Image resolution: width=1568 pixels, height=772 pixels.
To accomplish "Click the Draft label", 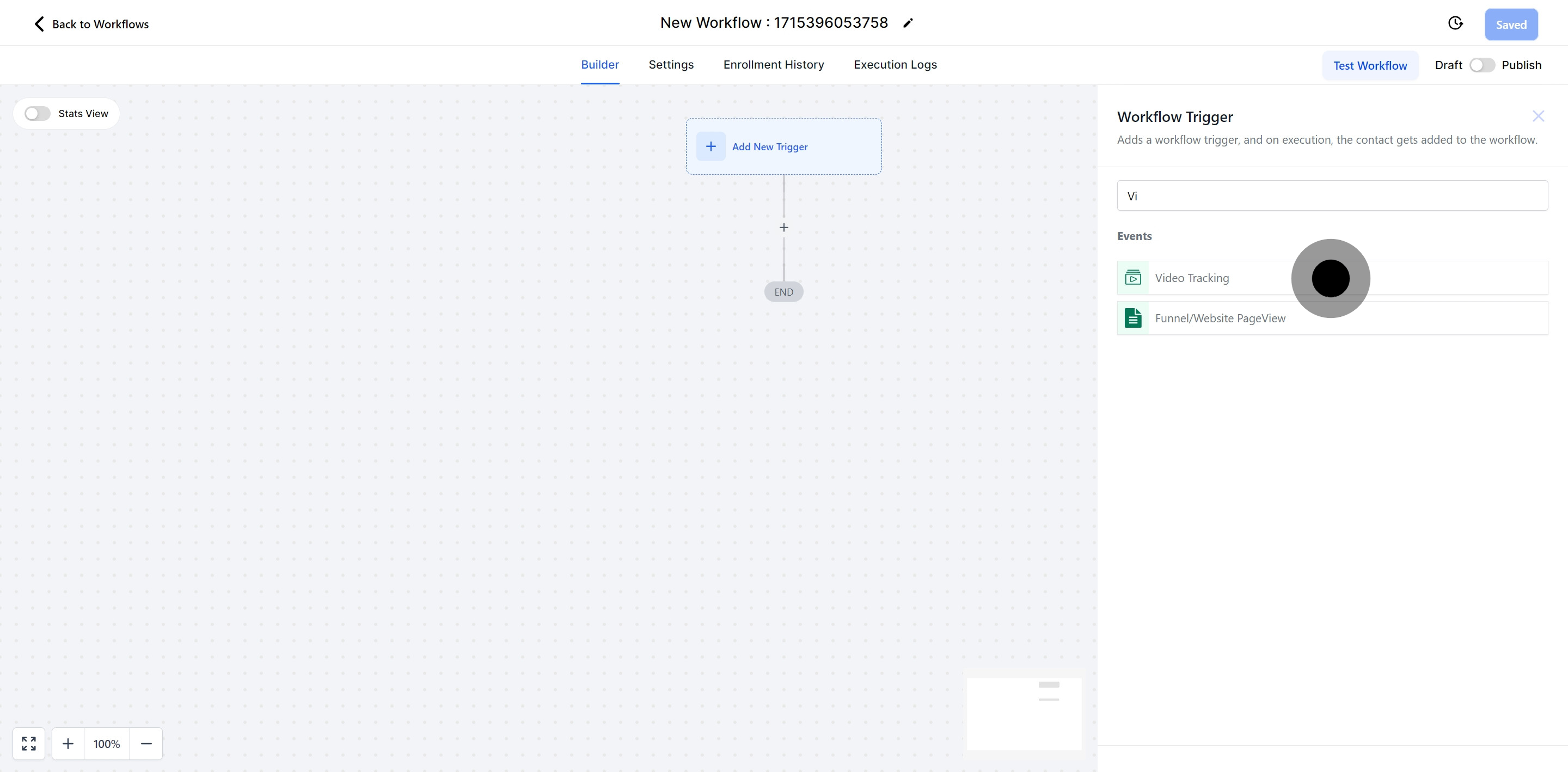I will [x=1448, y=65].
